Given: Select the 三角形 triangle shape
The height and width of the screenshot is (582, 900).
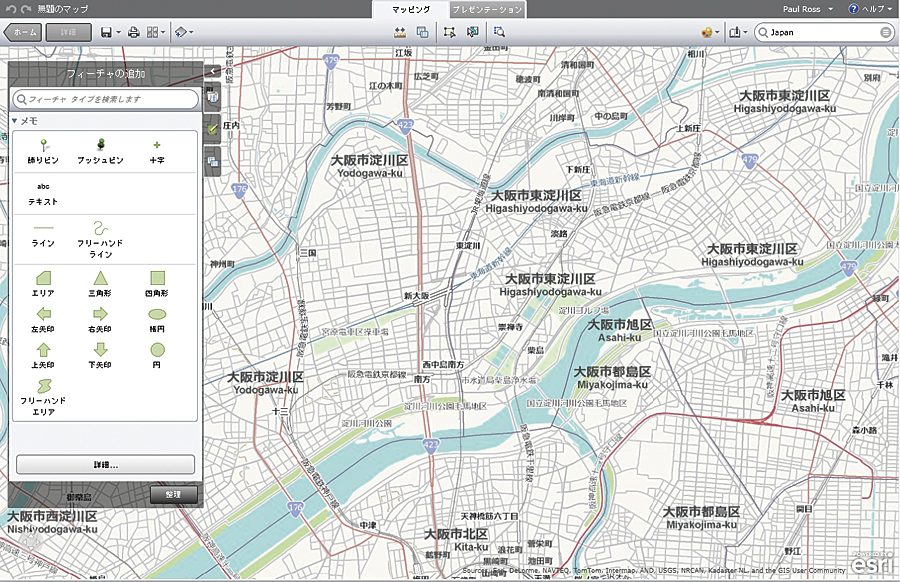Looking at the screenshot, I should coord(100,283).
